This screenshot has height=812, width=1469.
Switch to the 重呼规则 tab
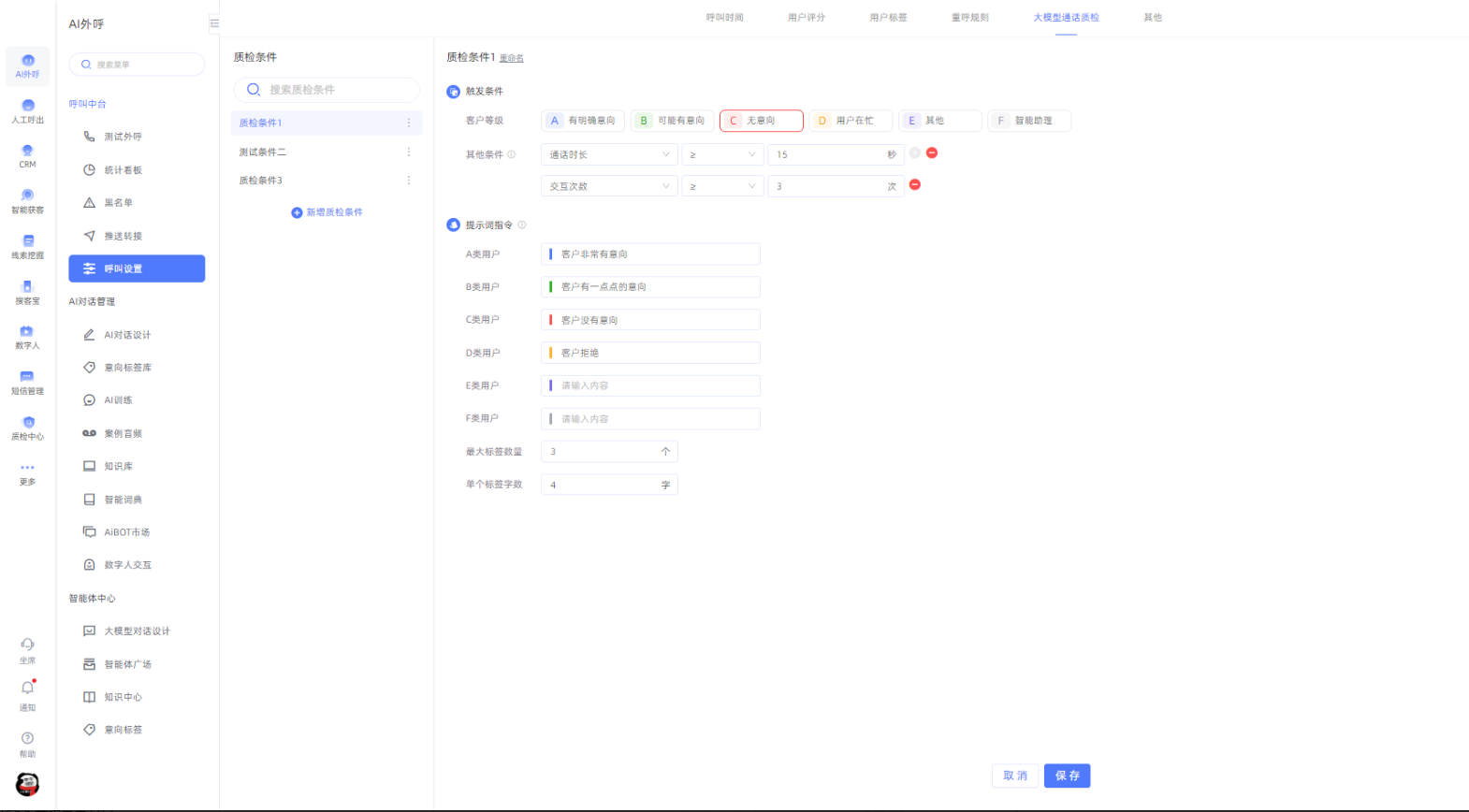coord(969,18)
